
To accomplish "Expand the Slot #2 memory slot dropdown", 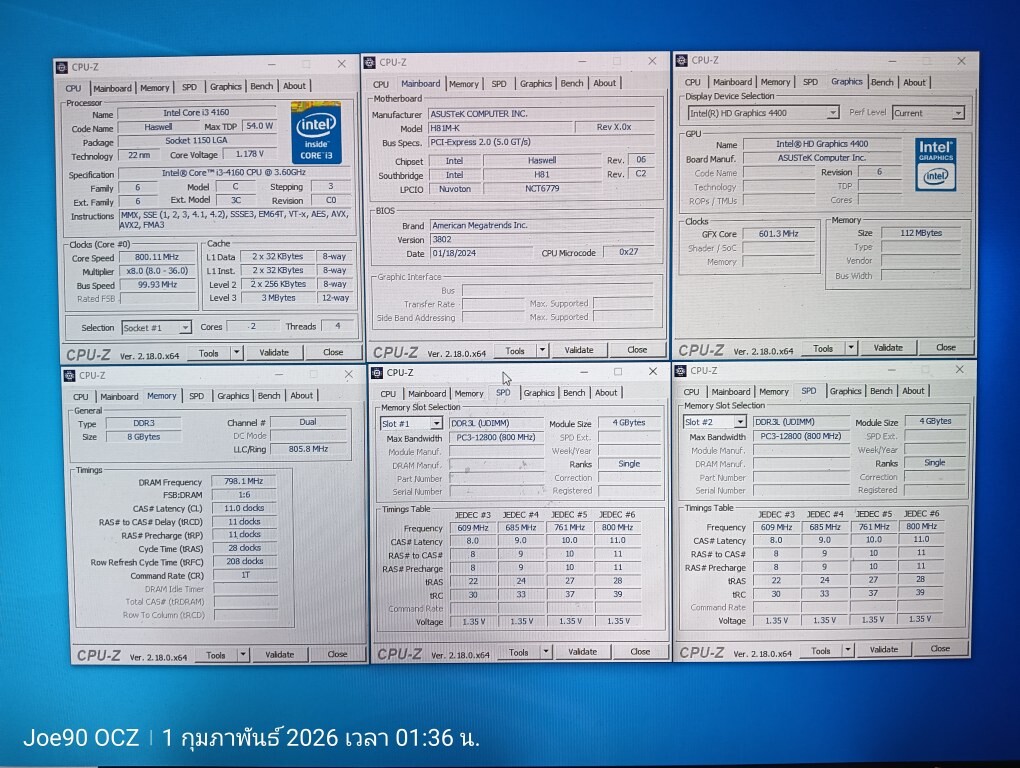I will [741, 422].
